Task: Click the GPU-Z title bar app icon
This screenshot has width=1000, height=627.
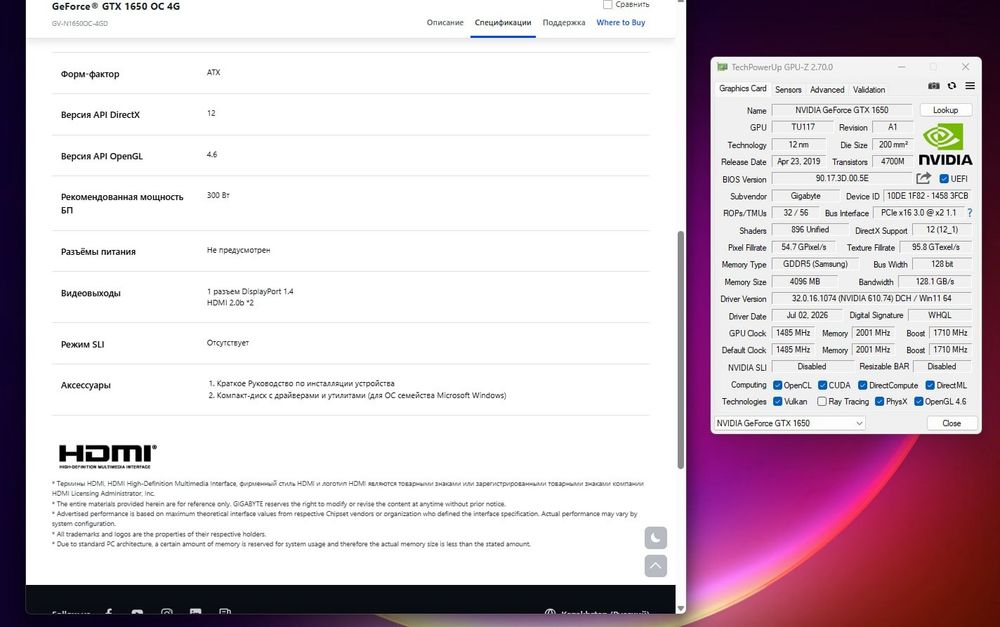Action: tap(722, 67)
